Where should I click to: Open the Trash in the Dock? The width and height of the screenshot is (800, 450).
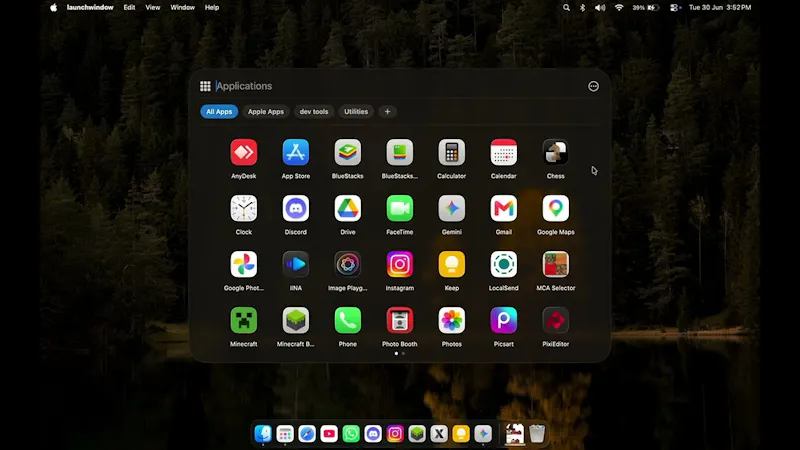pyautogui.click(x=537, y=434)
